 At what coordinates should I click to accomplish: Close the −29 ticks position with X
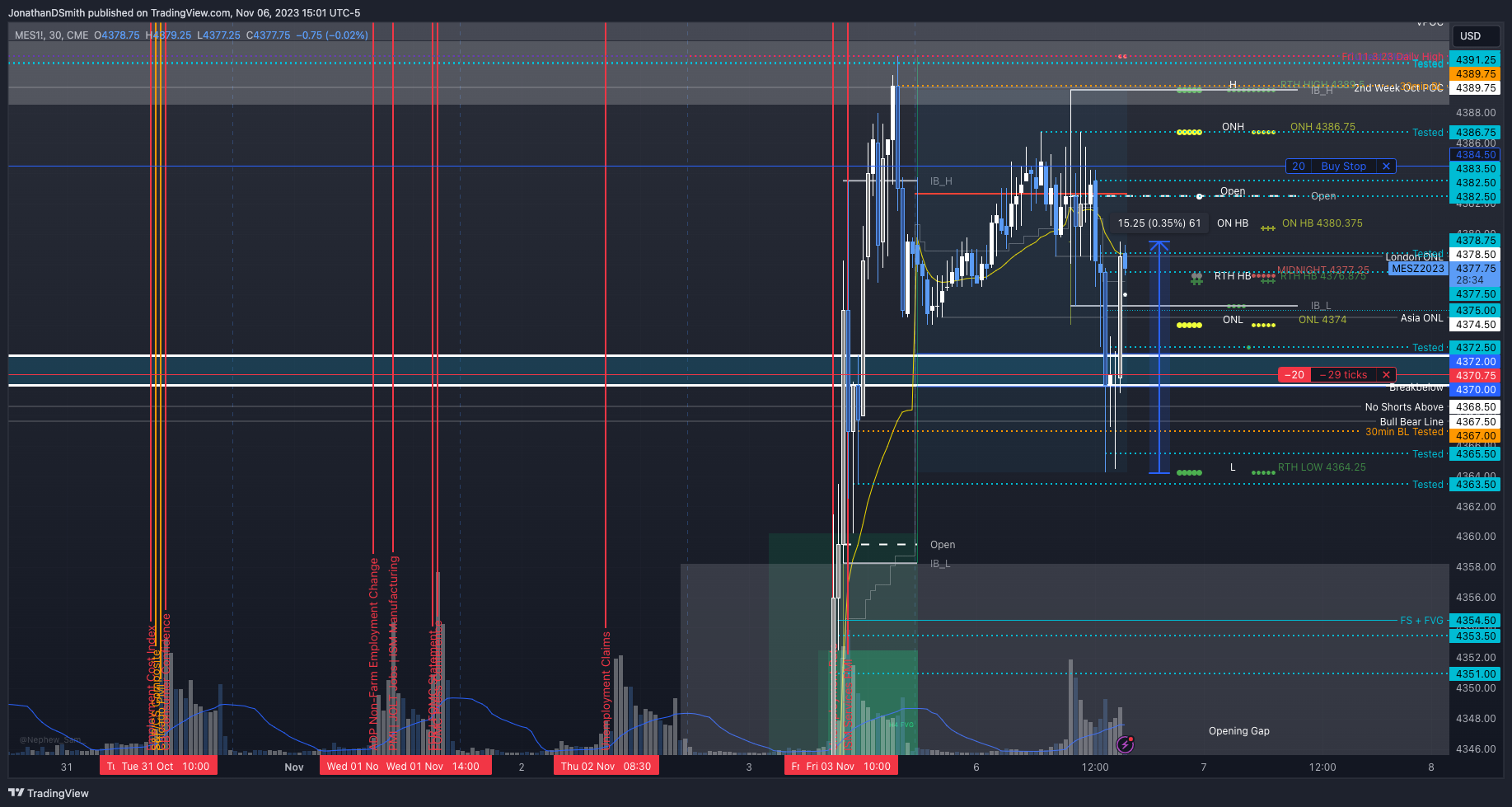(1386, 374)
